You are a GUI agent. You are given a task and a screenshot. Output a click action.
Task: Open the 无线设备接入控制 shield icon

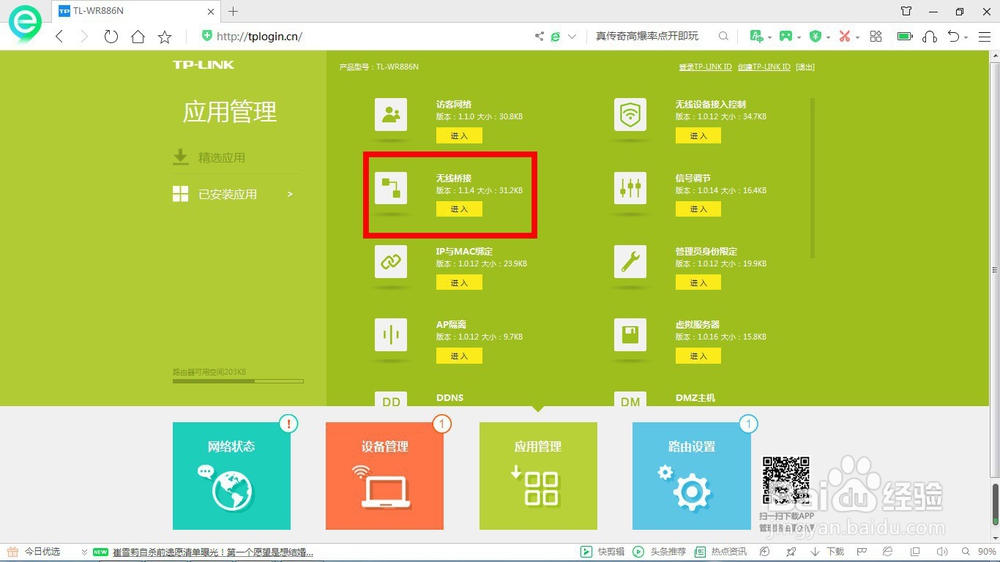click(630, 114)
